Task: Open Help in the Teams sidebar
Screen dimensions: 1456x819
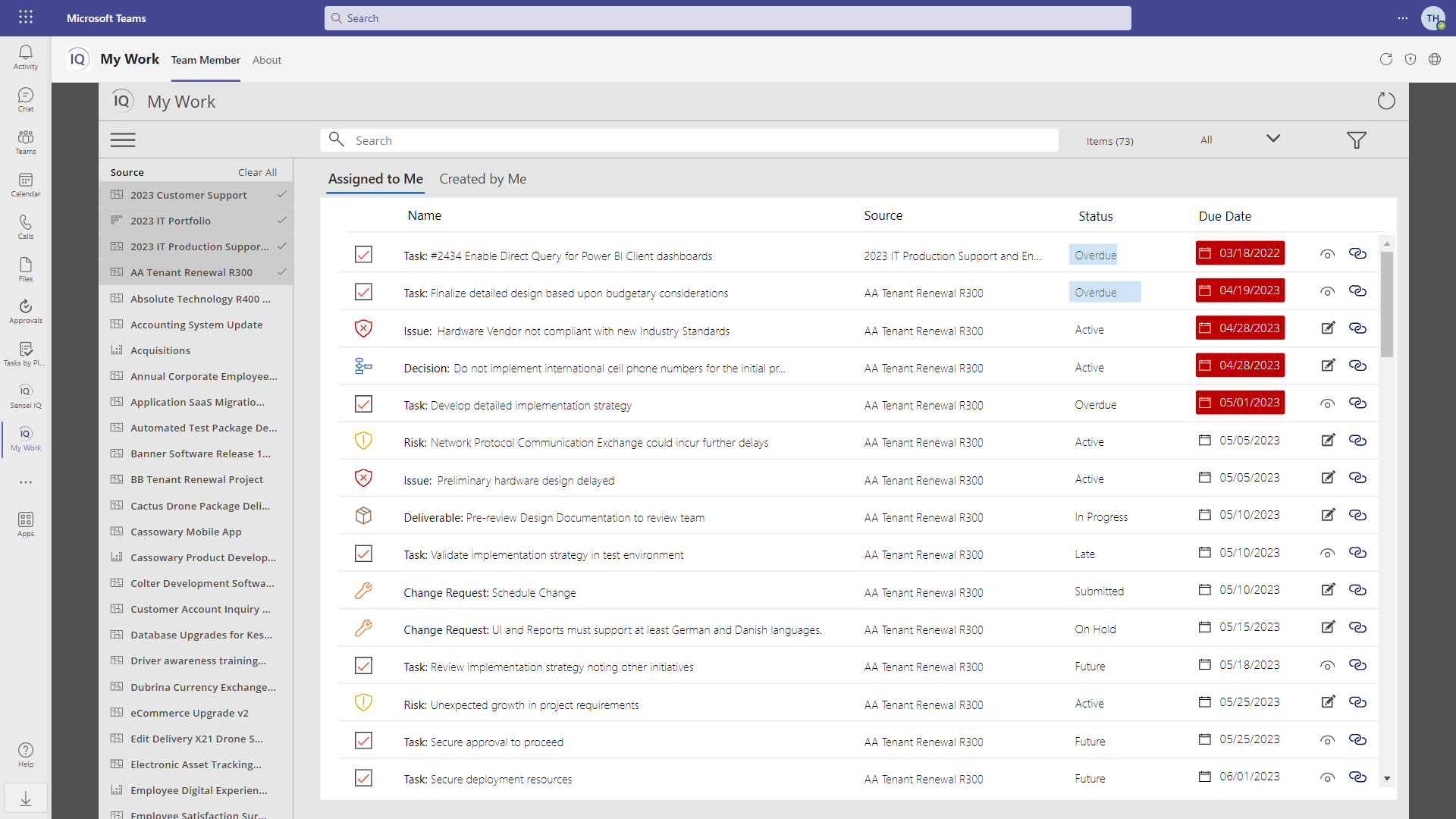Action: click(26, 755)
